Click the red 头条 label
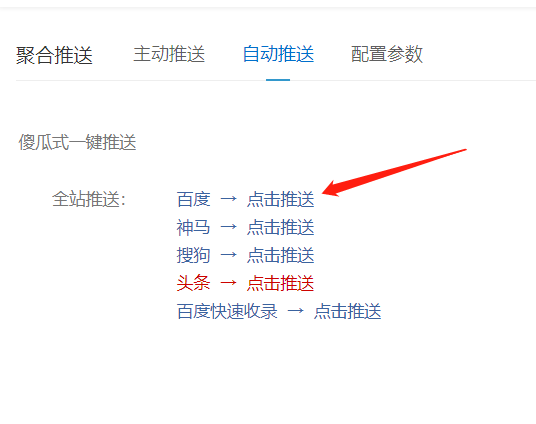Screen dimensions: 536x424 click(193, 283)
